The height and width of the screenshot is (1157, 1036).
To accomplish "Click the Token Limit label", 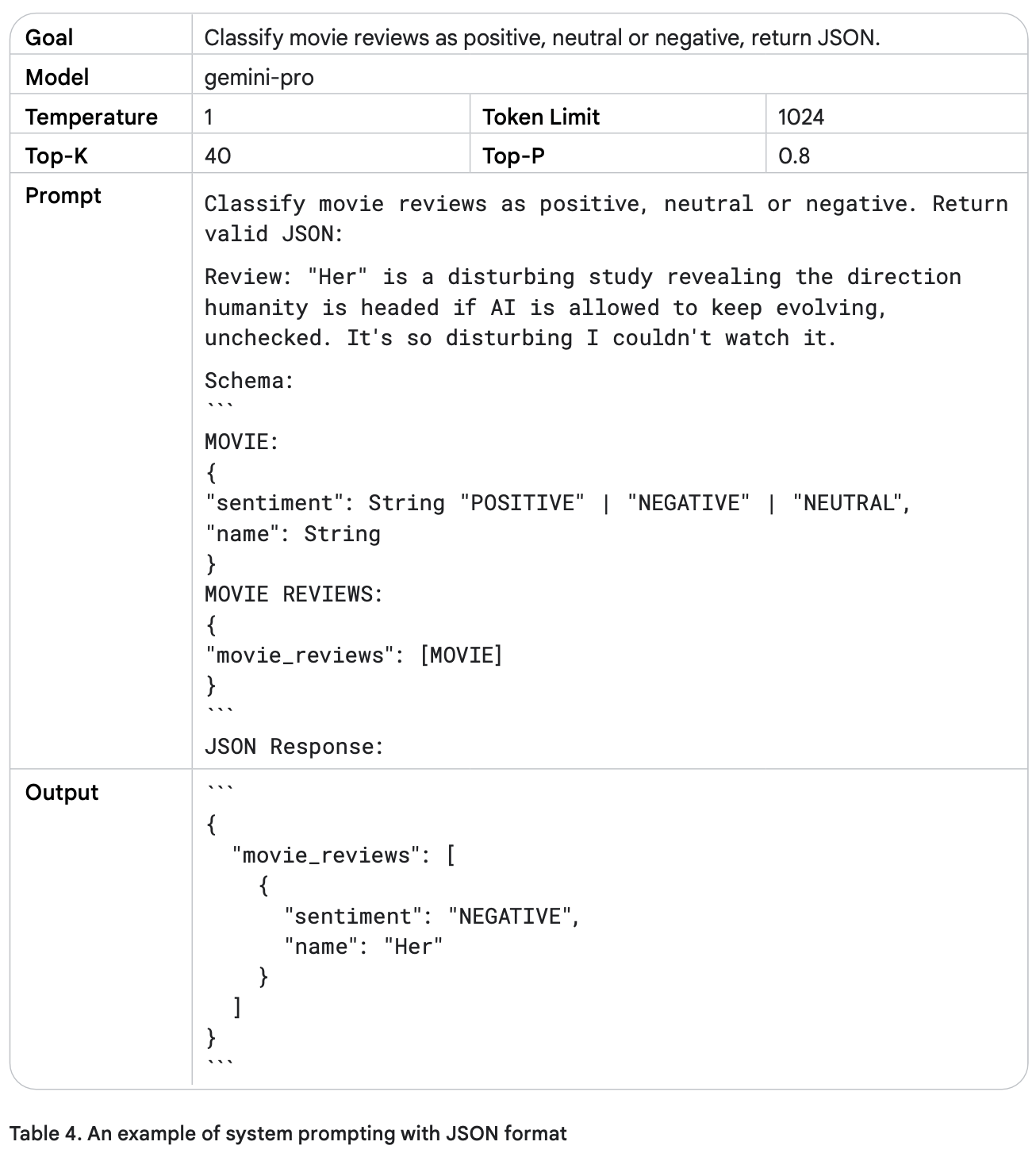I will click(x=541, y=117).
